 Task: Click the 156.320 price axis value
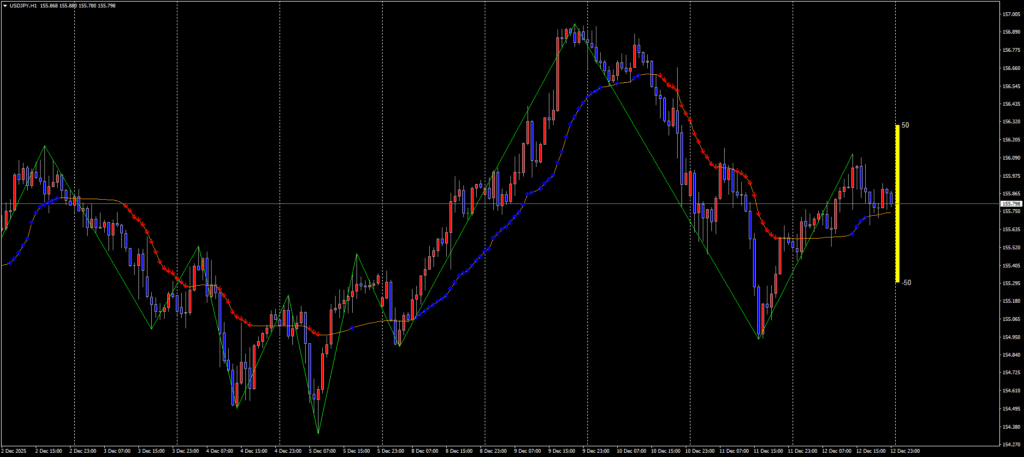[x=1009, y=122]
